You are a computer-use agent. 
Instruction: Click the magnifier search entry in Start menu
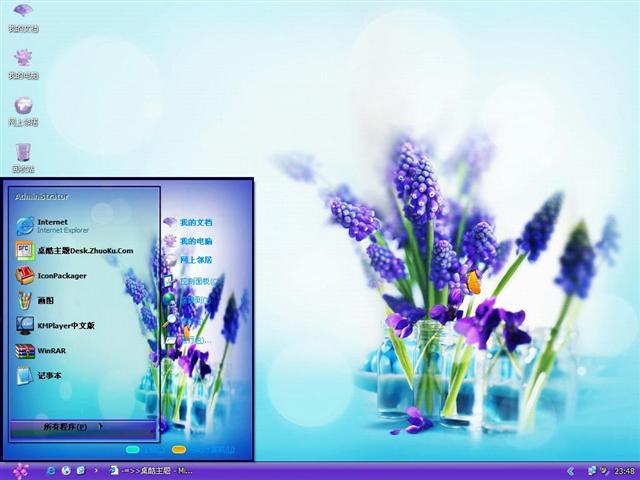[170, 320]
